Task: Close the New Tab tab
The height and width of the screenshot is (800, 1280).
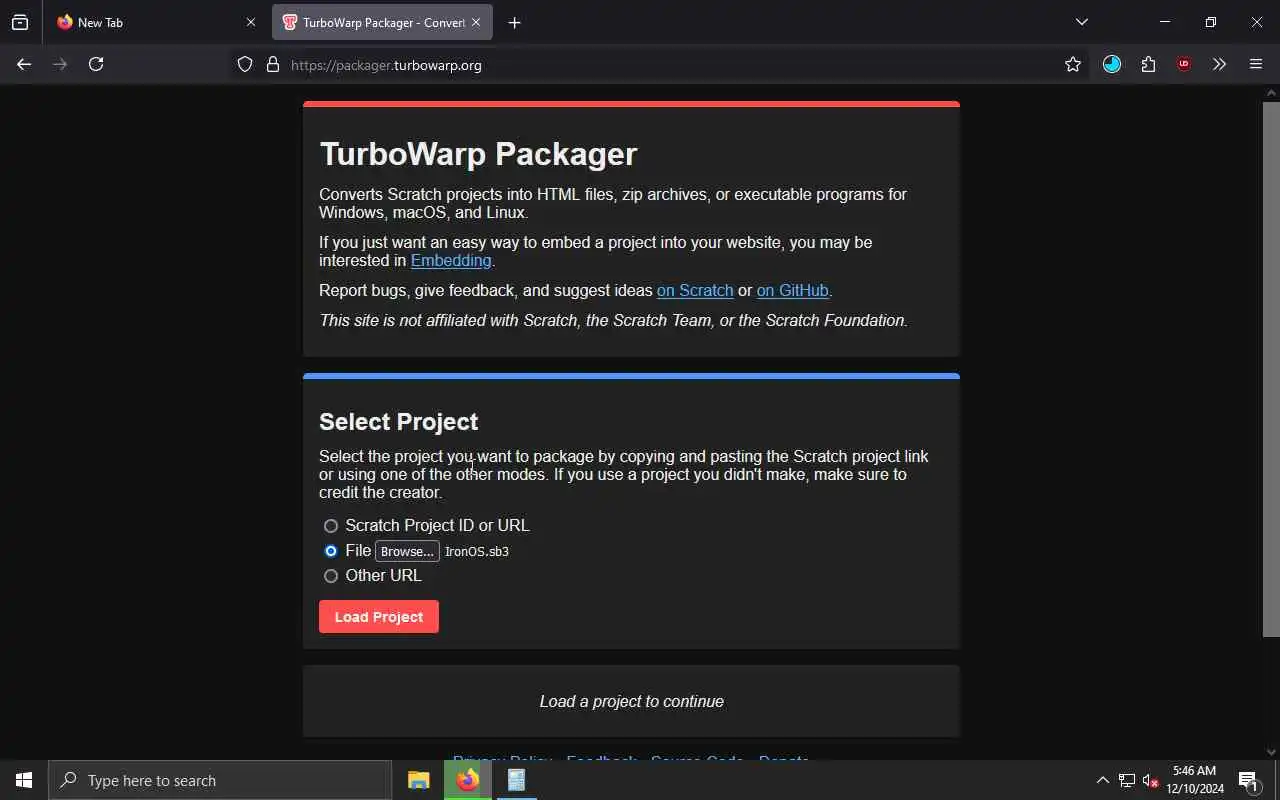Action: pyautogui.click(x=250, y=22)
